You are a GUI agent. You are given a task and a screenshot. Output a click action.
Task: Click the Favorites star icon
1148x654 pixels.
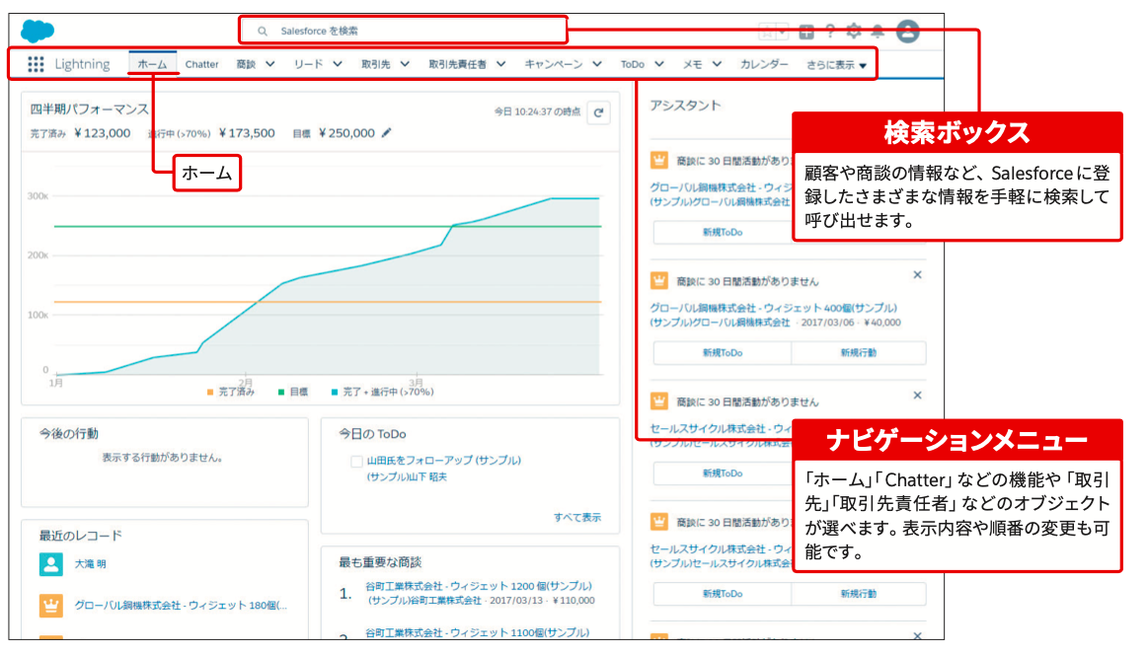point(767,31)
